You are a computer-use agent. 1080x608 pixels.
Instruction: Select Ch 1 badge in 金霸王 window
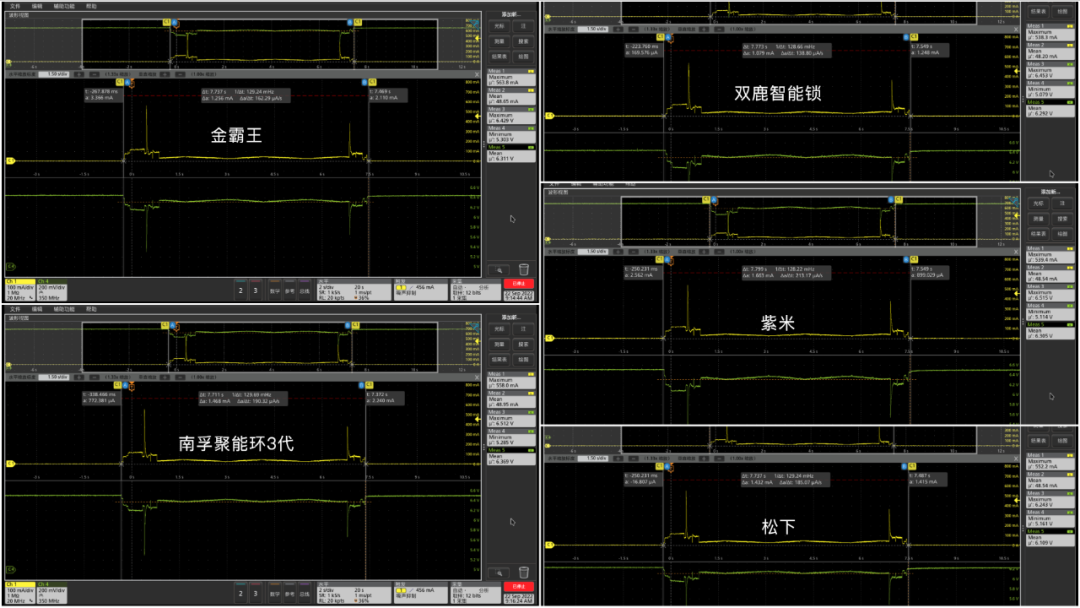coord(20,290)
